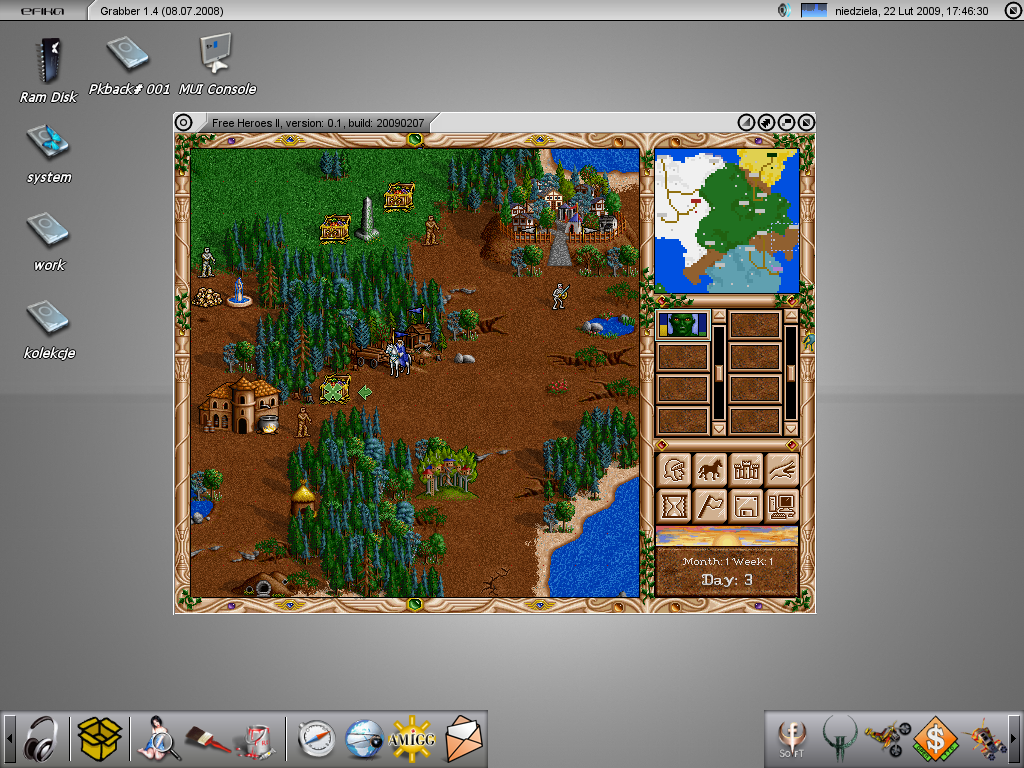Click skeleton monster on the dirt road
This screenshot has height=768, width=1024.
(x=560, y=296)
